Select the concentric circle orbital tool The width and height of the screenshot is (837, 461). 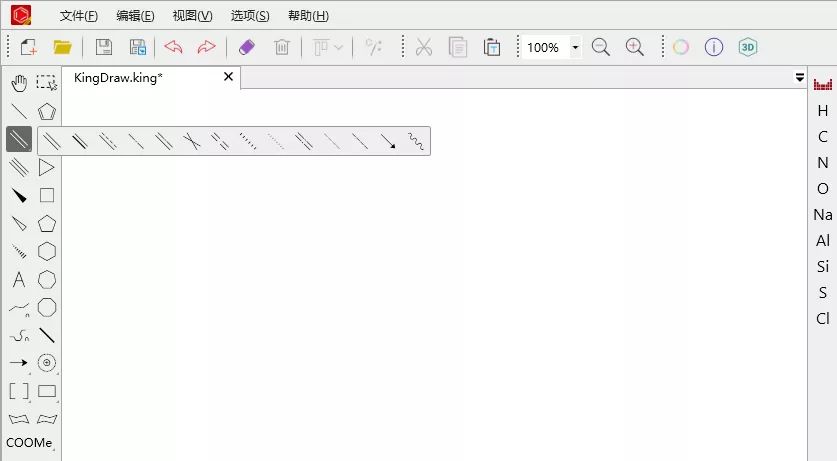tap(47, 363)
